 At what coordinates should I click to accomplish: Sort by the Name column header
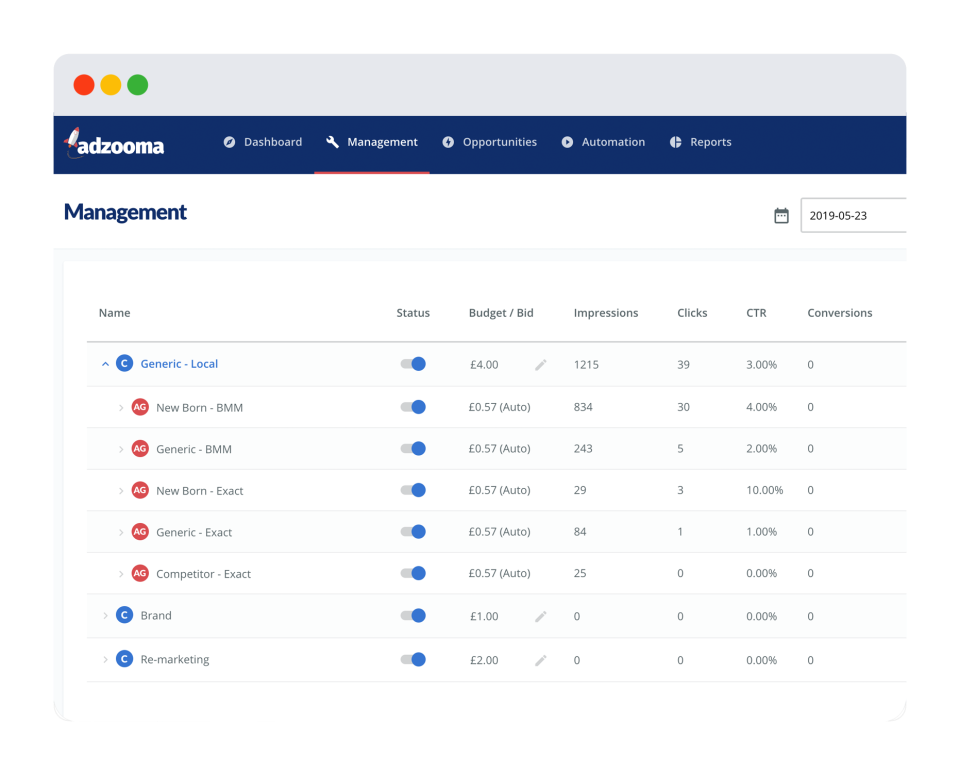114,313
